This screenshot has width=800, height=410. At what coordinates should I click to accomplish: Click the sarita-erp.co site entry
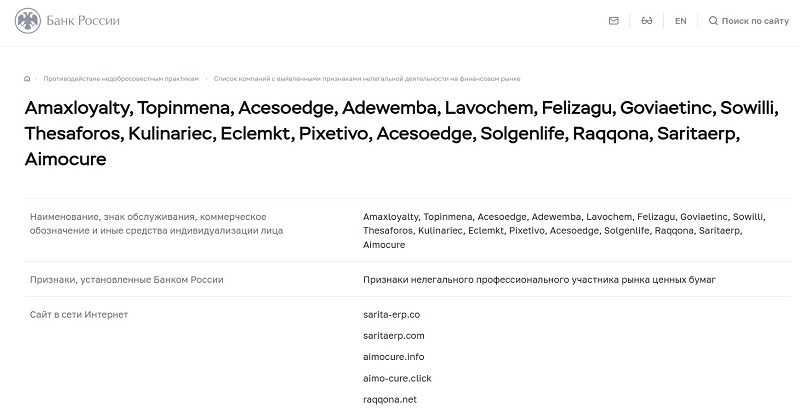pos(392,314)
